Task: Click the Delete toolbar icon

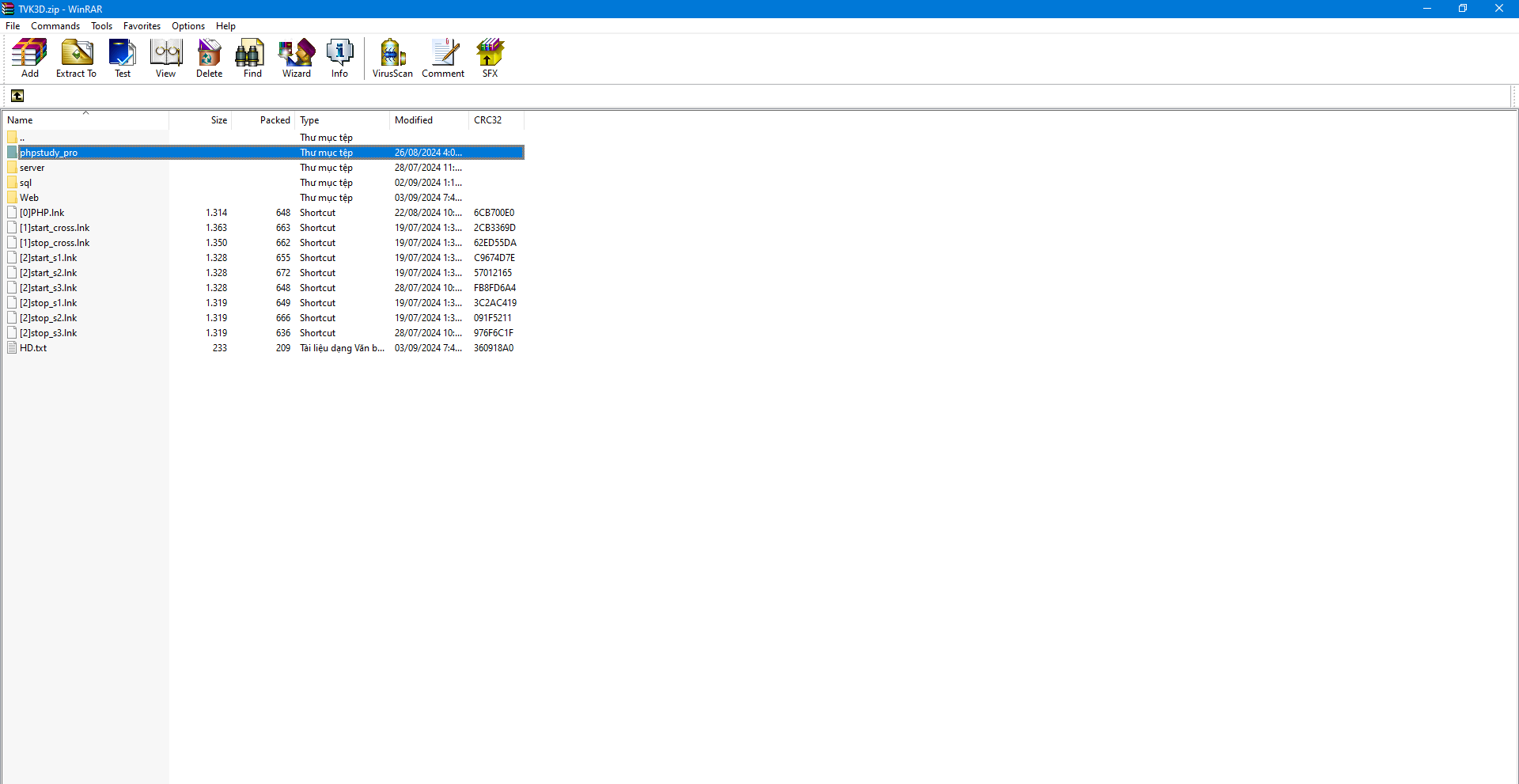Action: [x=210, y=58]
